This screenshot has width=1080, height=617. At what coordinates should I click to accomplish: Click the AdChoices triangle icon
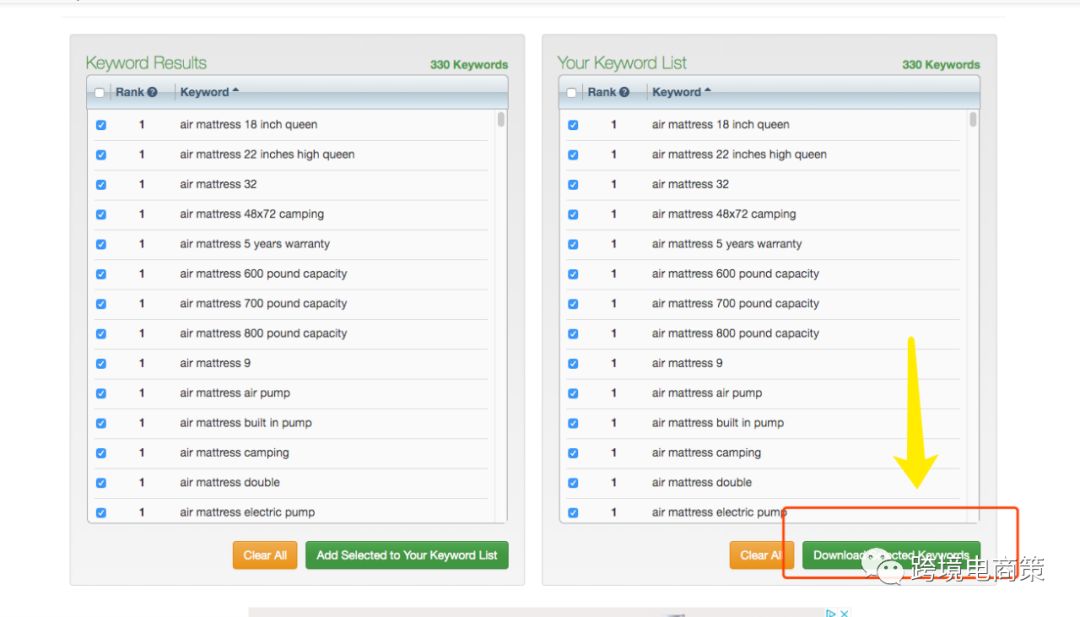click(831, 613)
